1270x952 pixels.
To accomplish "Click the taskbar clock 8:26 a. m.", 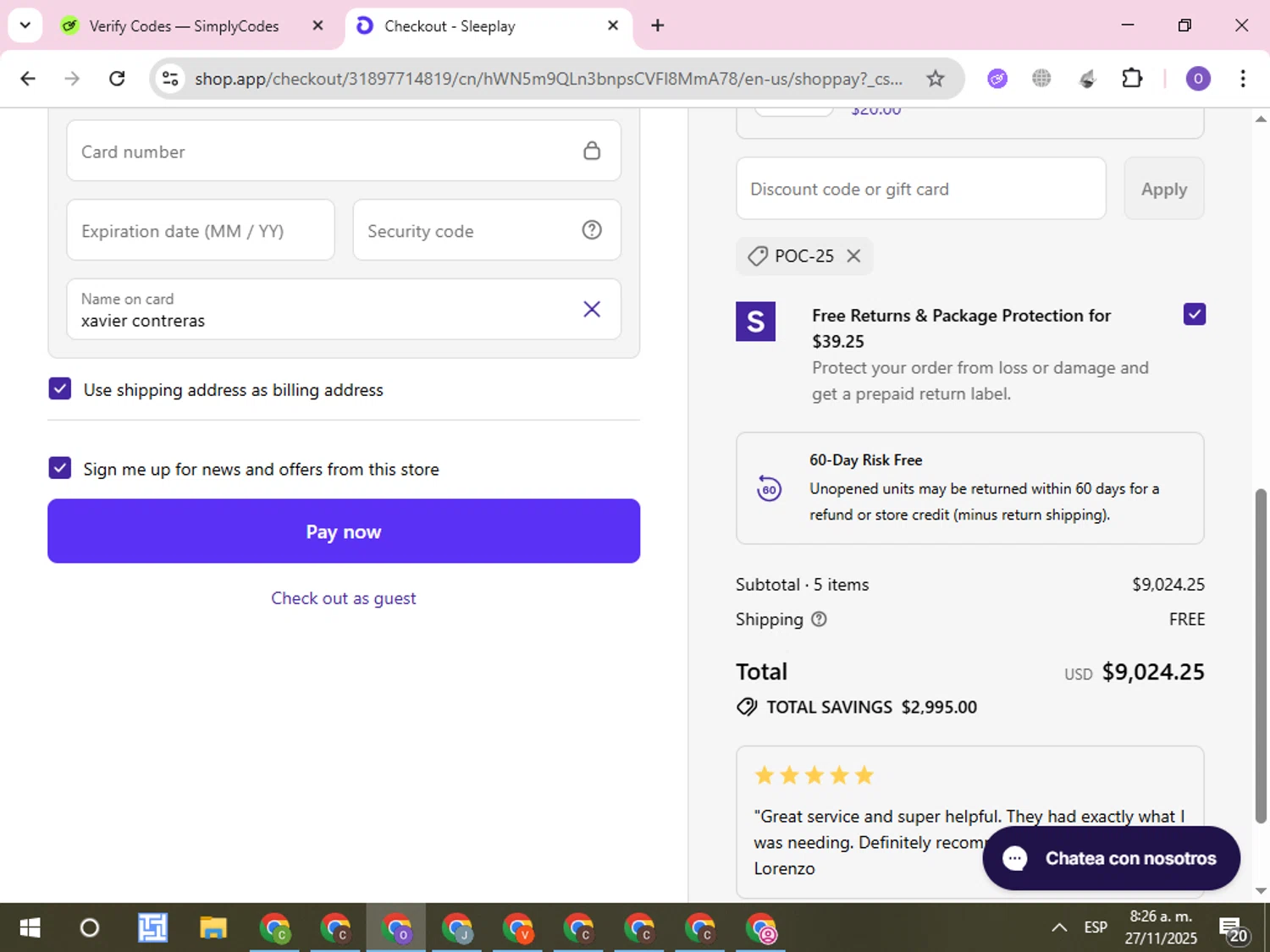I will tap(1161, 916).
